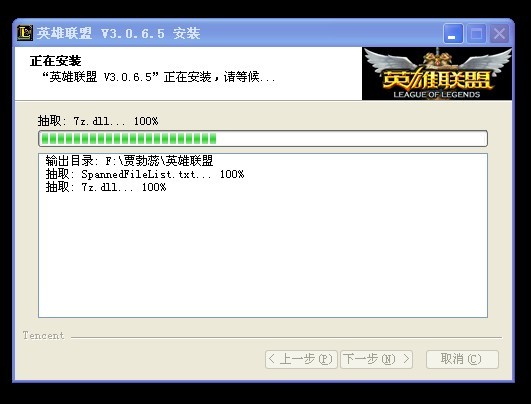Close the installer window
The image size is (531, 404).
coord(499,33)
